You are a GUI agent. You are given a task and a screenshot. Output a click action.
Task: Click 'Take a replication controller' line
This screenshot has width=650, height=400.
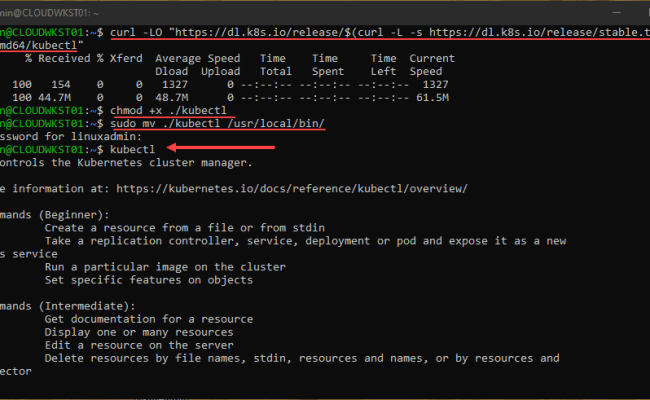pyautogui.click(x=305, y=241)
